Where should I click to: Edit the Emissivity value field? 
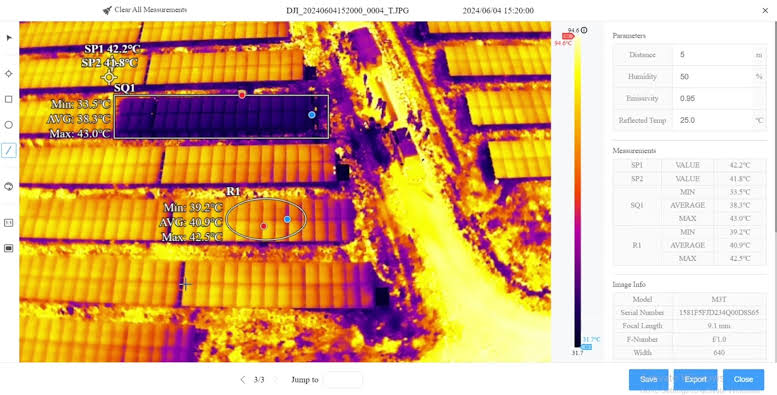click(713, 99)
